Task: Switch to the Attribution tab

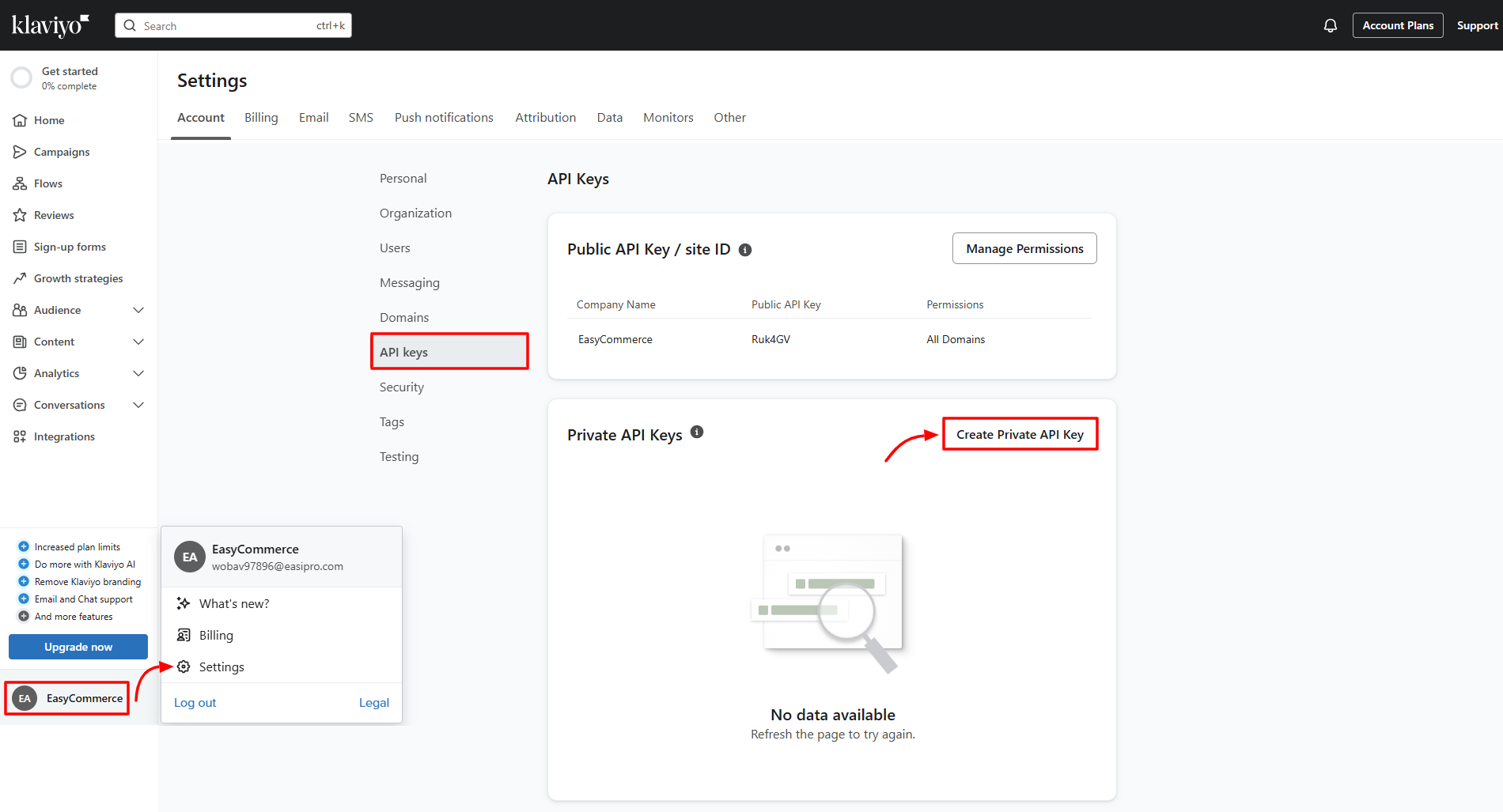Action: point(546,117)
